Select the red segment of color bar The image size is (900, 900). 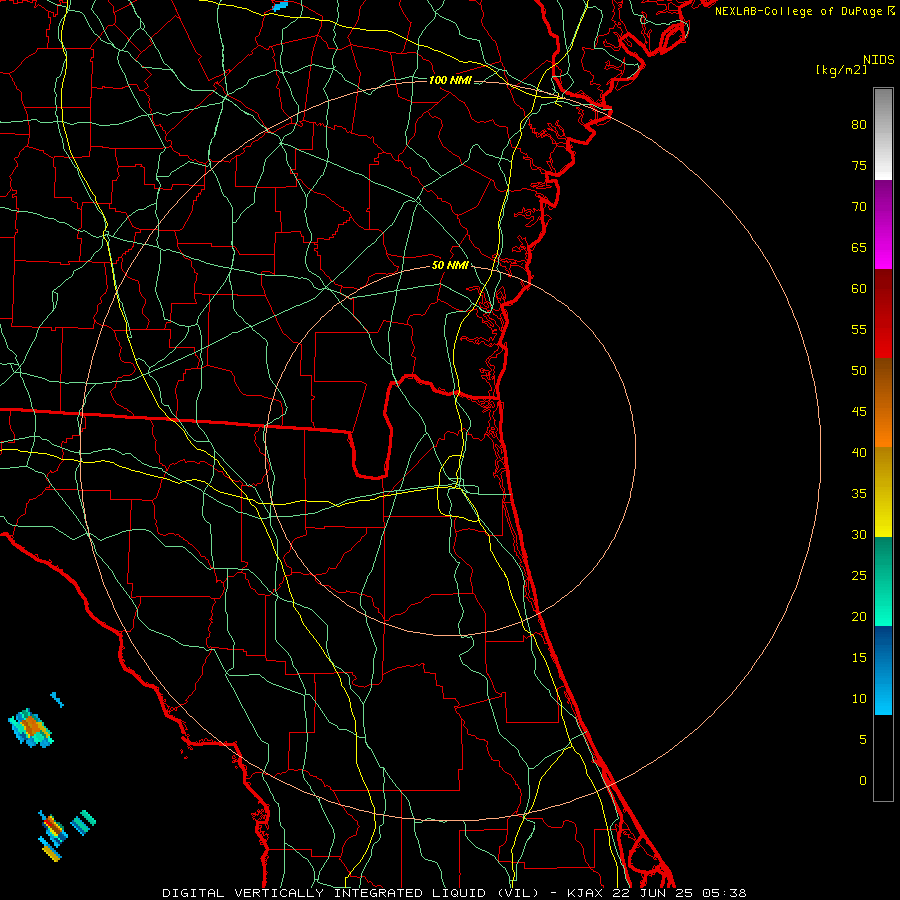tap(883, 314)
